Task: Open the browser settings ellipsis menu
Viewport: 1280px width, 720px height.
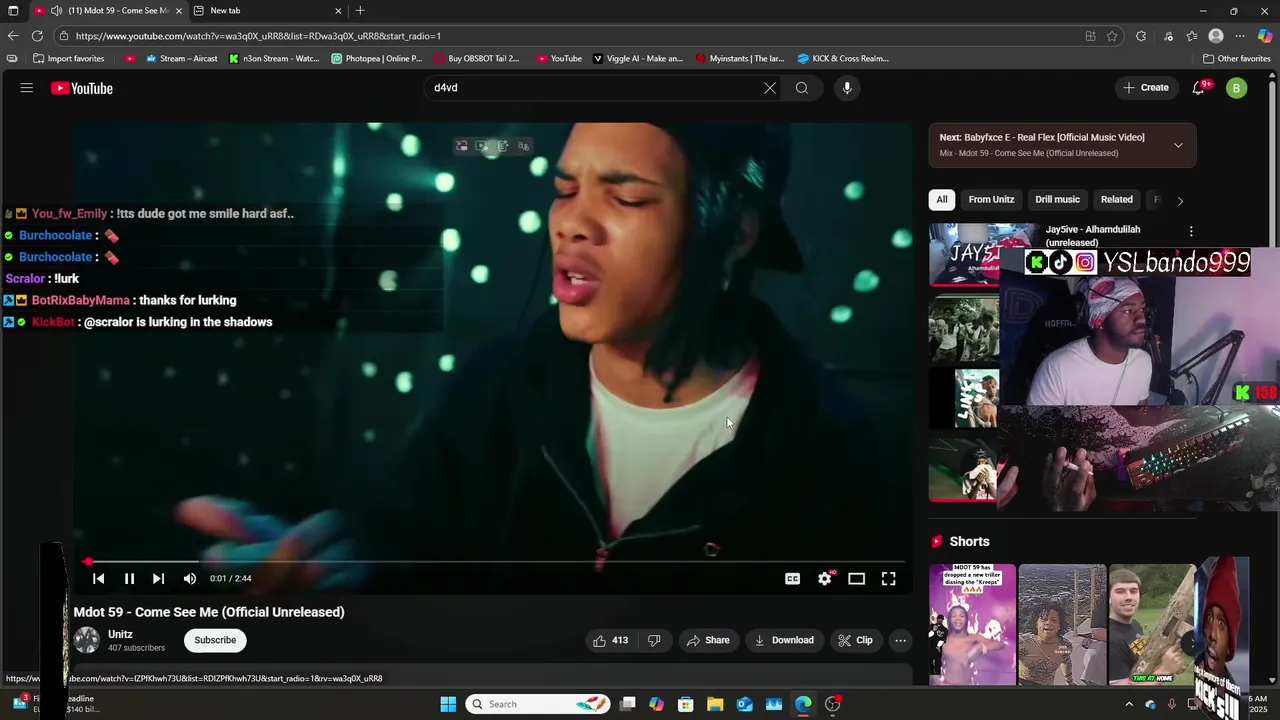Action: pyautogui.click(x=1240, y=36)
